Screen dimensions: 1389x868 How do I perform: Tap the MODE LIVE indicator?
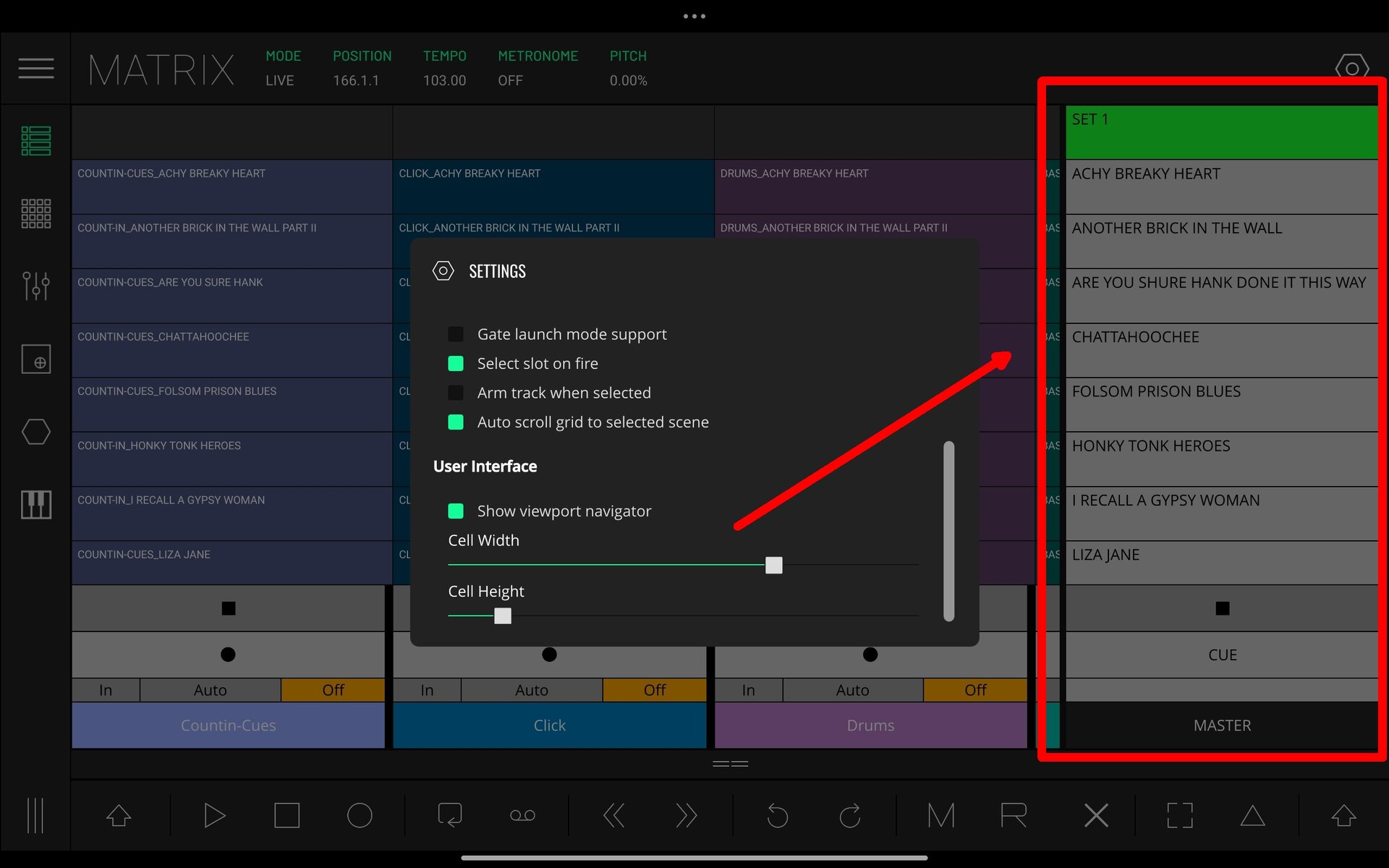pyautogui.click(x=283, y=68)
